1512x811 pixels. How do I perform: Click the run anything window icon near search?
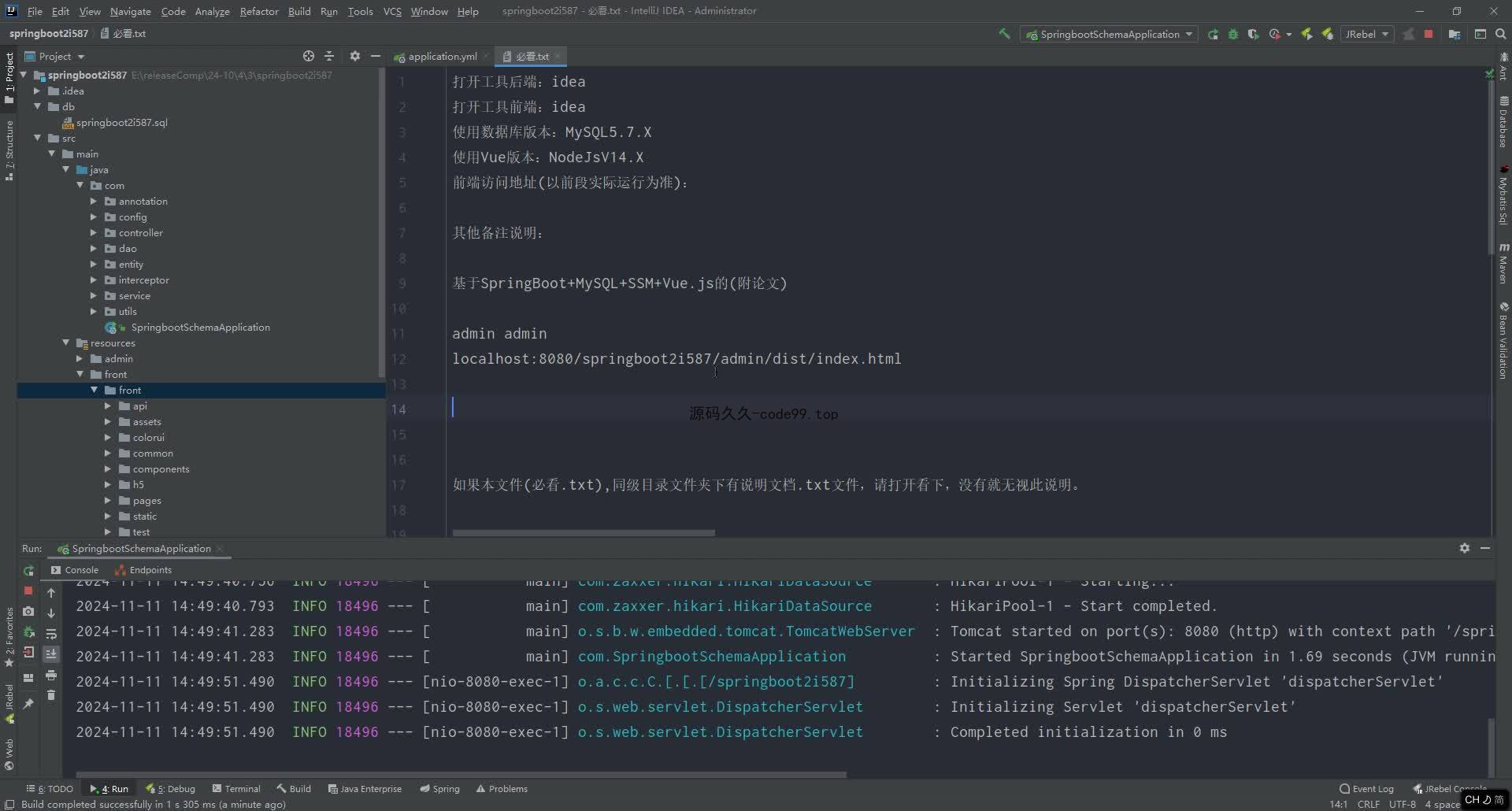coord(1480,34)
